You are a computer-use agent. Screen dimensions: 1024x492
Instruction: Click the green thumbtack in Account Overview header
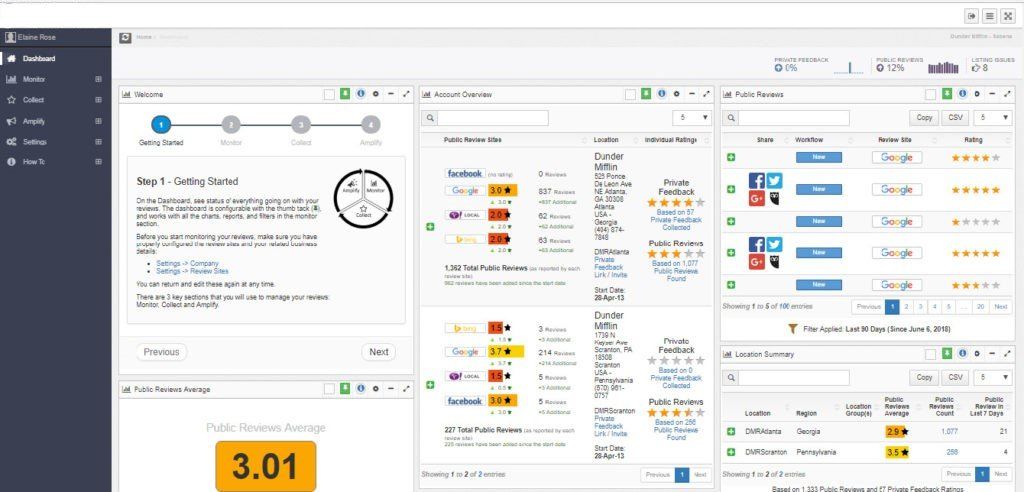pos(645,94)
